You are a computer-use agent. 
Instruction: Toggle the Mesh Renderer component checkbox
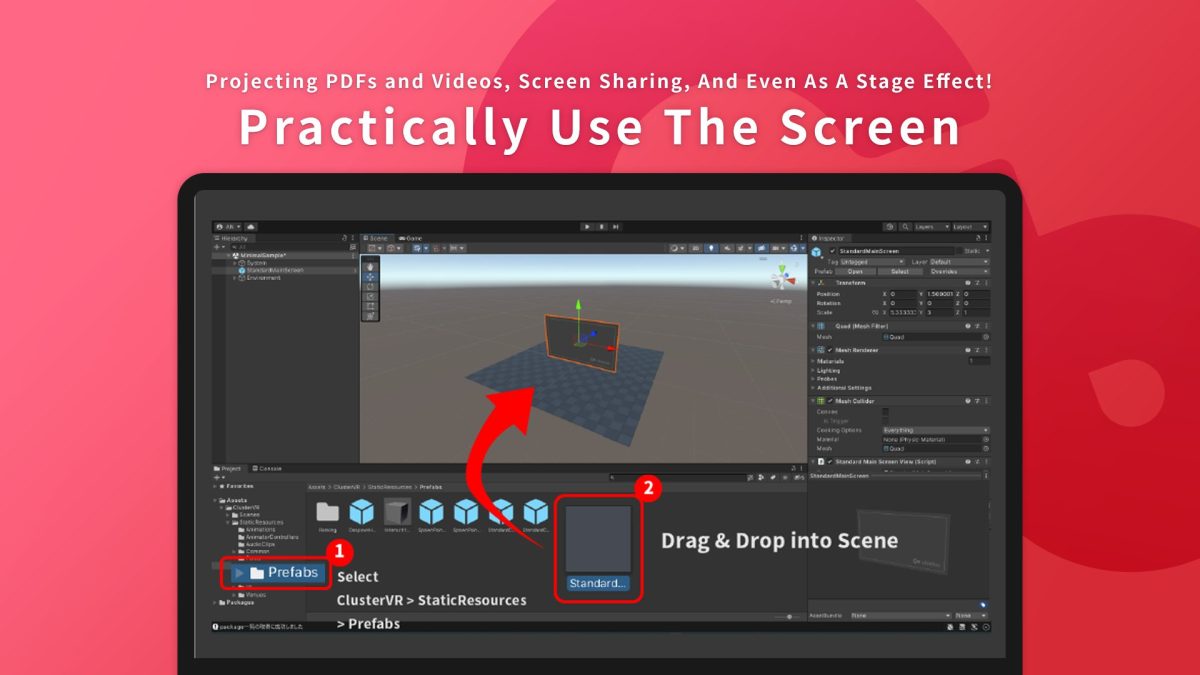pos(830,349)
